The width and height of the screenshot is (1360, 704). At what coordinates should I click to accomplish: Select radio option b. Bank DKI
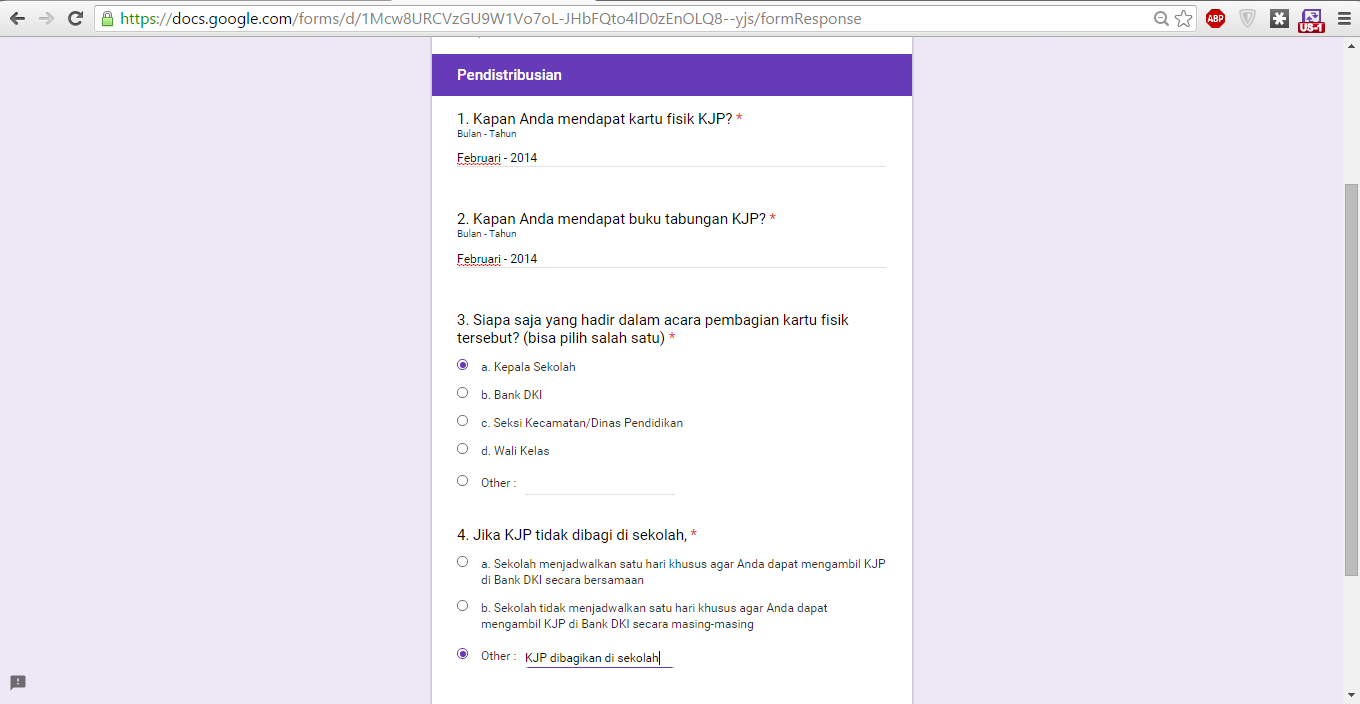462,393
